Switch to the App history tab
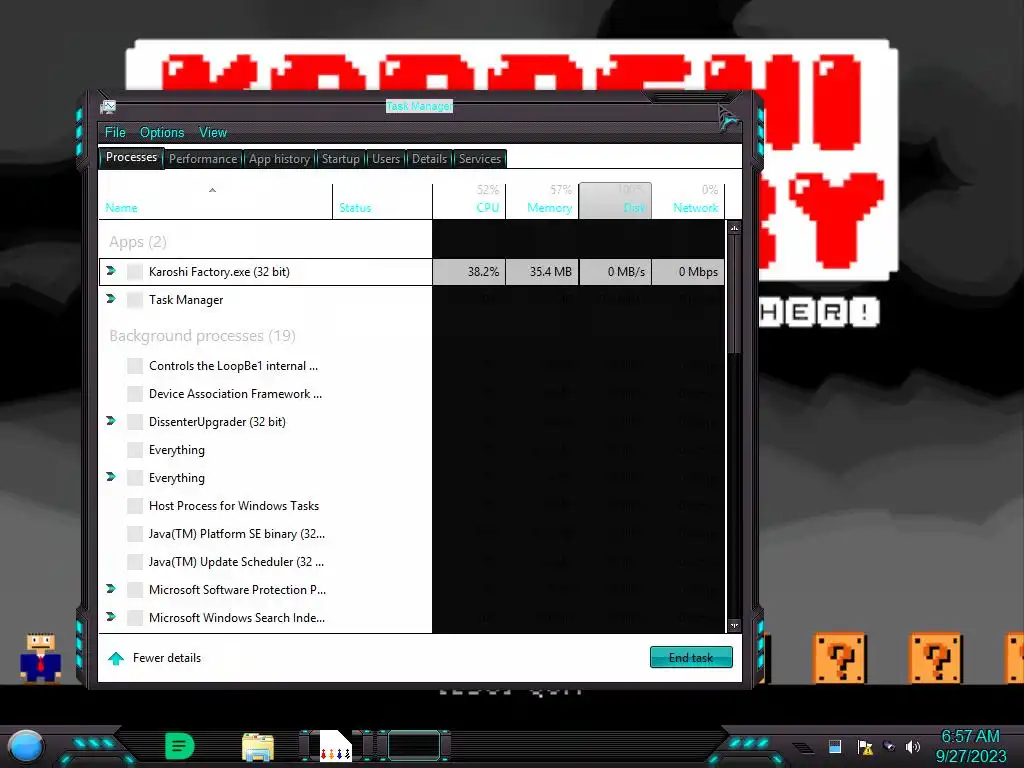The width and height of the screenshot is (1024, 768). click(280, 159)
